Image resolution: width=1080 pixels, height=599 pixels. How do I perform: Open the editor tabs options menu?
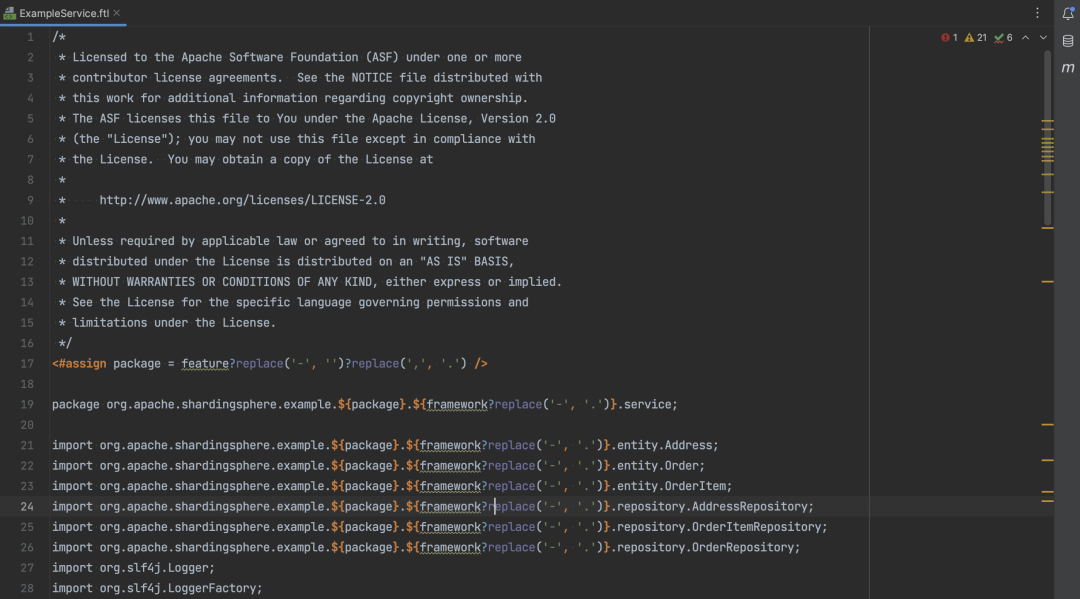point(1037,13)
